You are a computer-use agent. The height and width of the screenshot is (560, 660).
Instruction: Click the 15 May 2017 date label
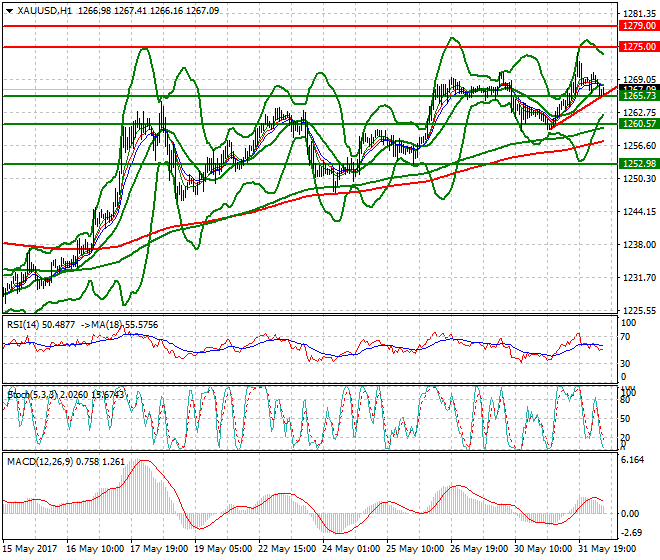[29, 549]
